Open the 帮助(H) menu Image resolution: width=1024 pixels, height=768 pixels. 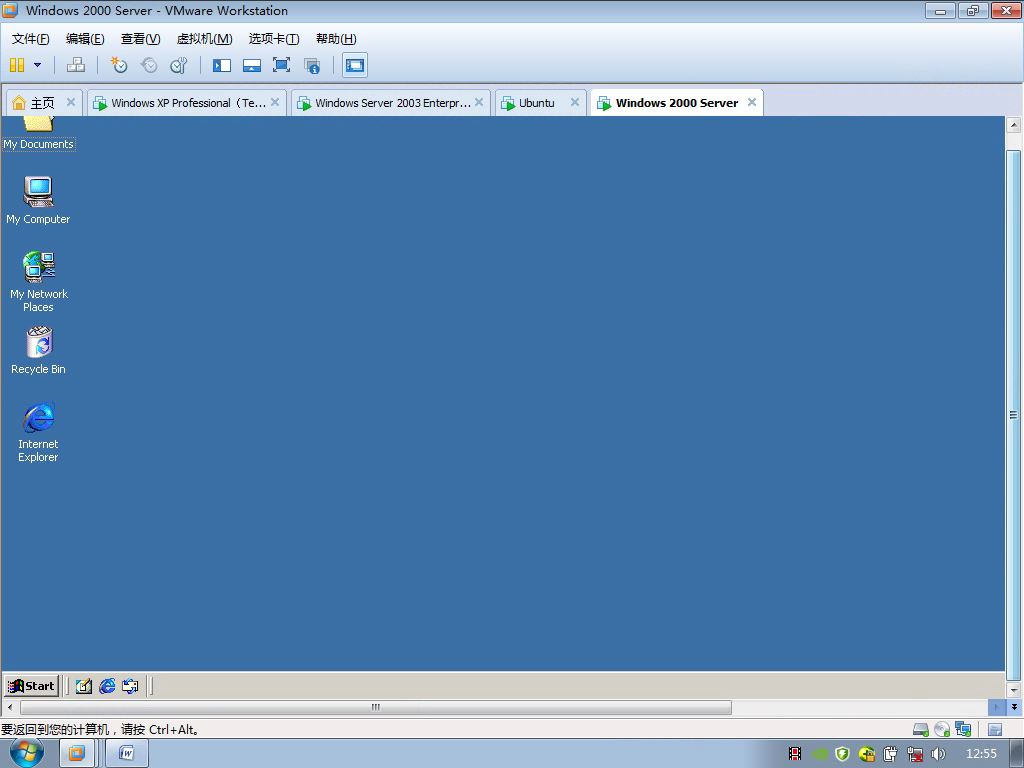[336, 39]
